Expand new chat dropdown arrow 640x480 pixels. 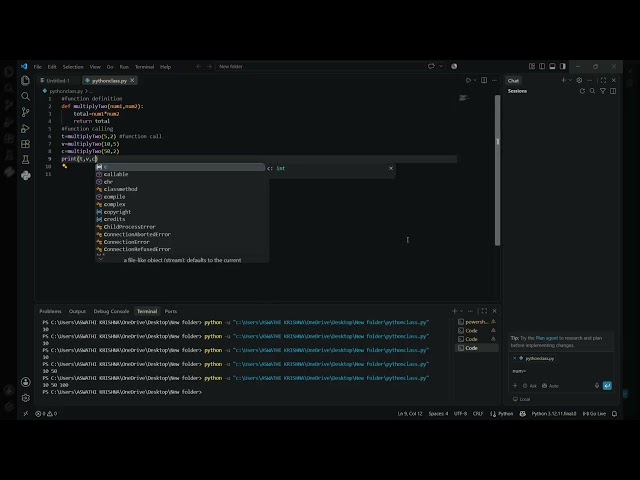coord(570,80)
